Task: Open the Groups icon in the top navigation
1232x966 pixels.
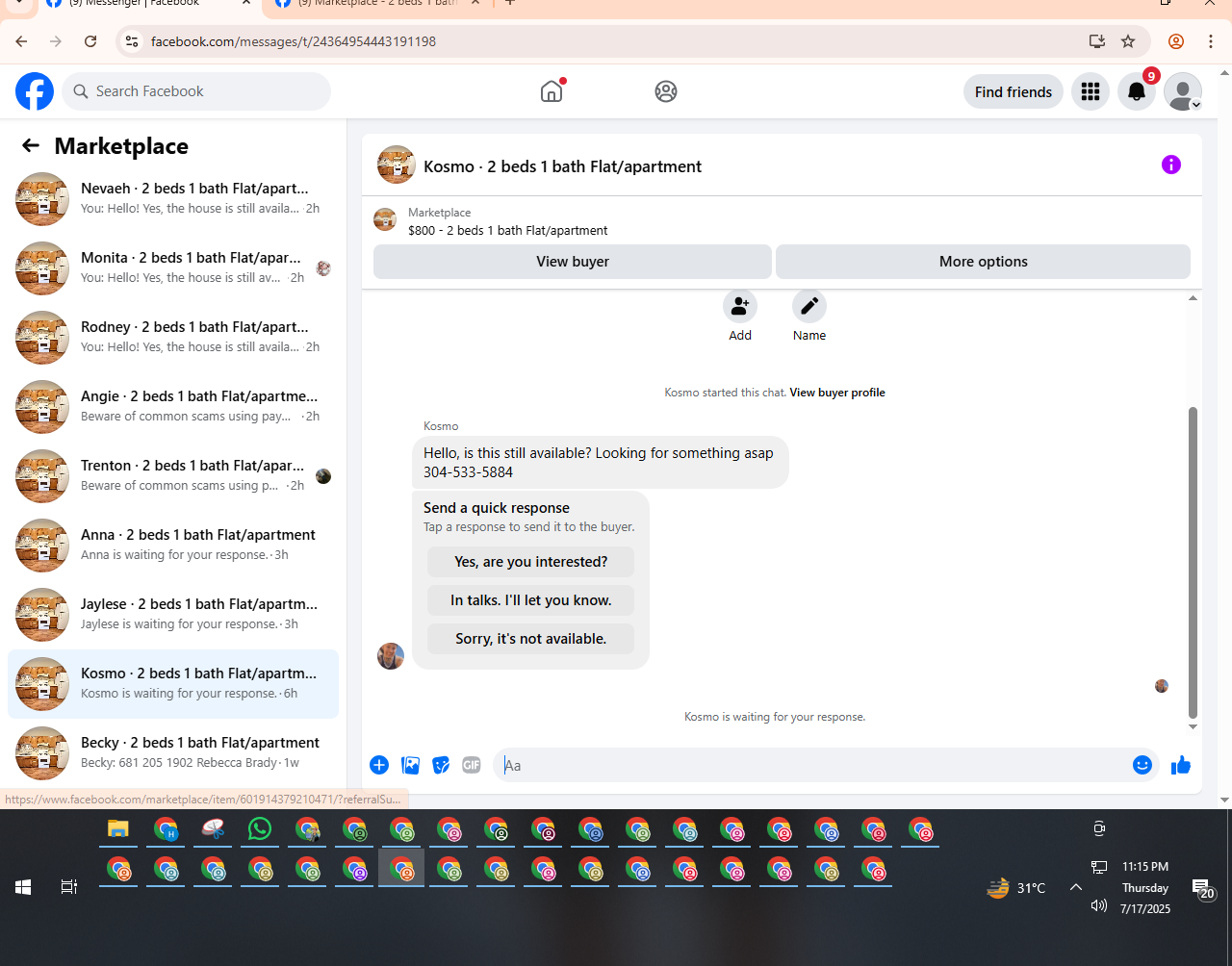Action: pos(666,91)
